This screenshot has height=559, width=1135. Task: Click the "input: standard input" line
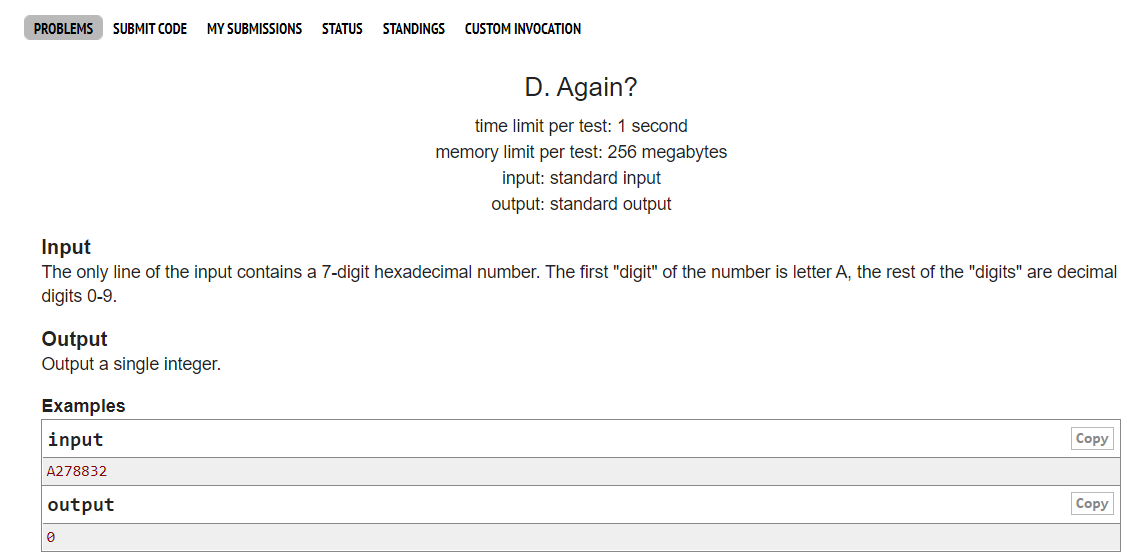tap(581, 178)
